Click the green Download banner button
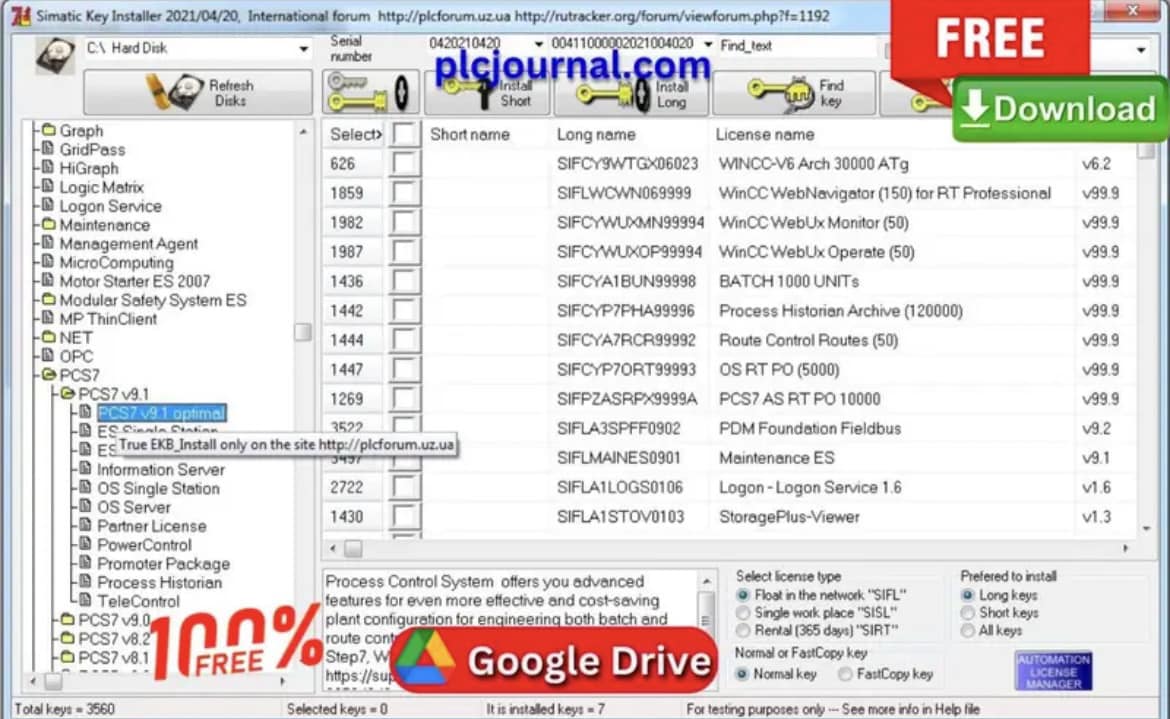Screen dimensions: 1170x719 coord(1059,109)
